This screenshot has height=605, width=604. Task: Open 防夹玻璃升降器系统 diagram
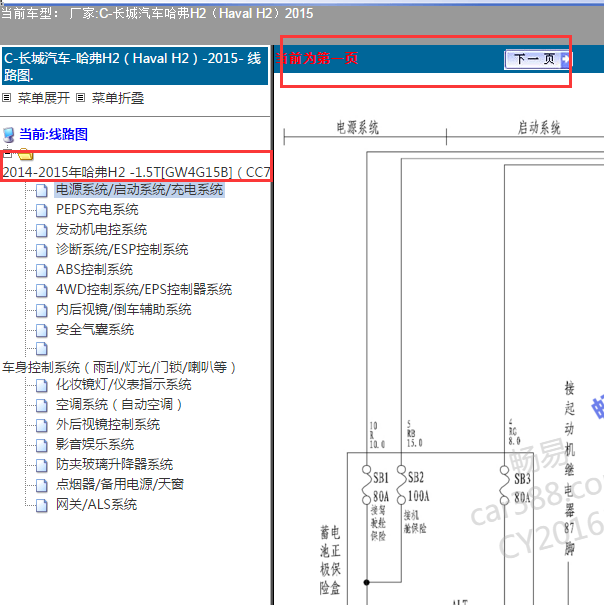114,465
